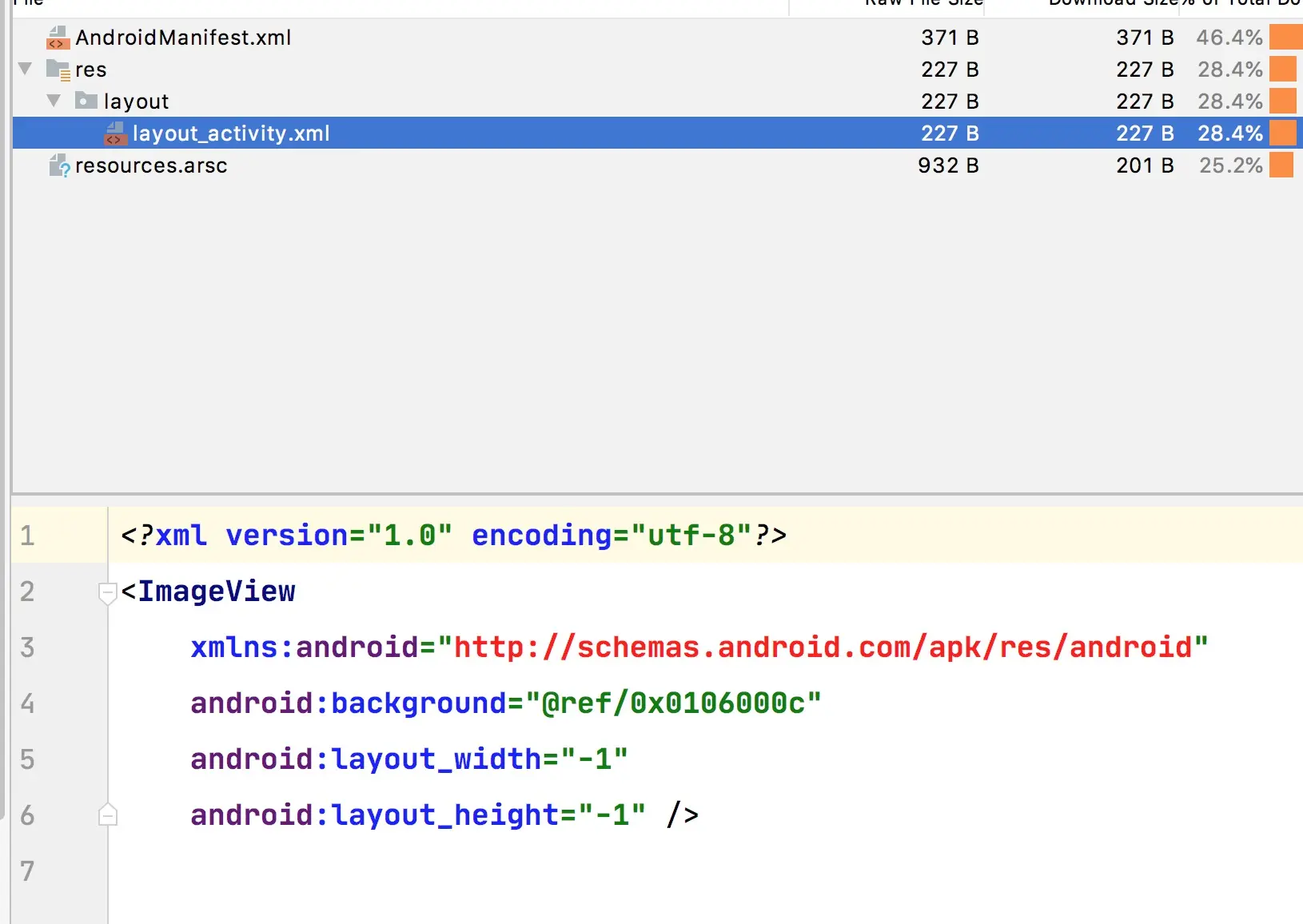Click the fold end marker on line 6
Screen dimensions: 1303x924
[x=108, y=814]
